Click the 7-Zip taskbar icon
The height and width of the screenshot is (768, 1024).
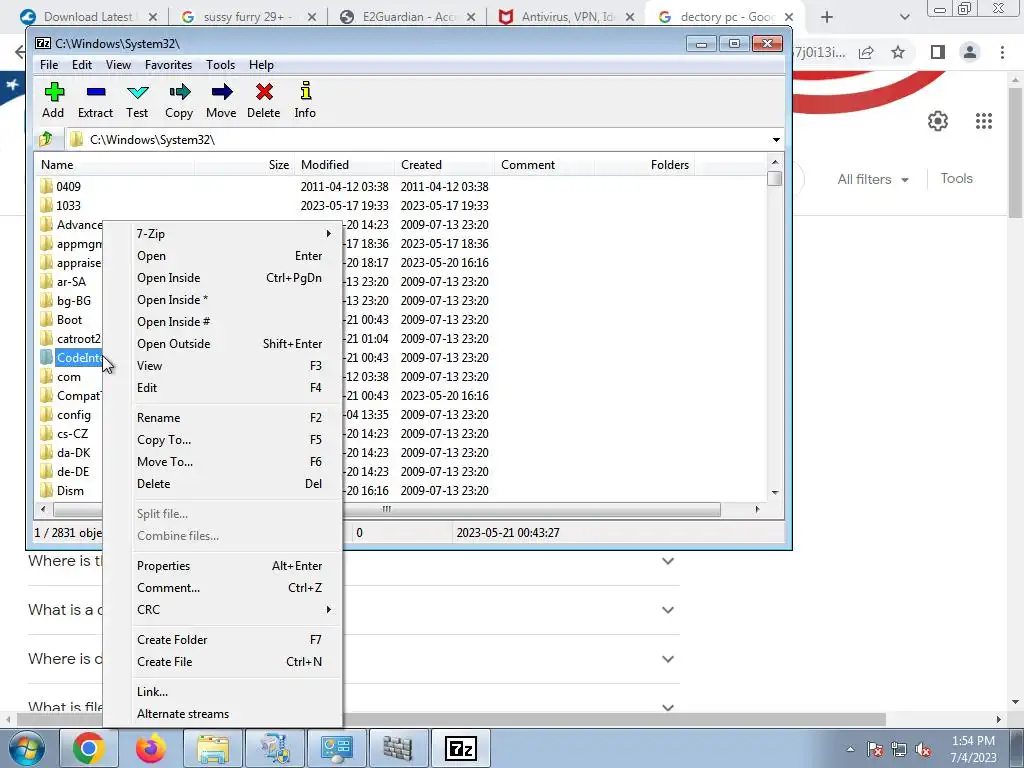(460, 748)
